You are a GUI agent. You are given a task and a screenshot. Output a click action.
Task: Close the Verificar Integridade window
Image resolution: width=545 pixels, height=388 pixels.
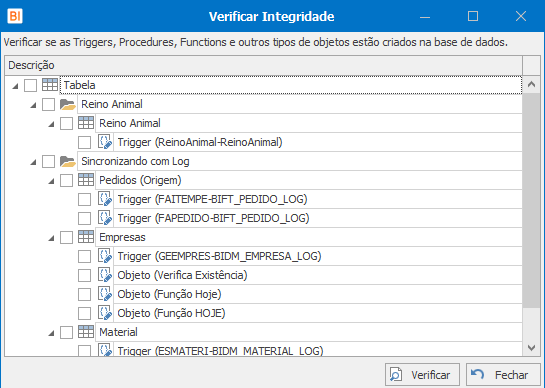(521, 16)
